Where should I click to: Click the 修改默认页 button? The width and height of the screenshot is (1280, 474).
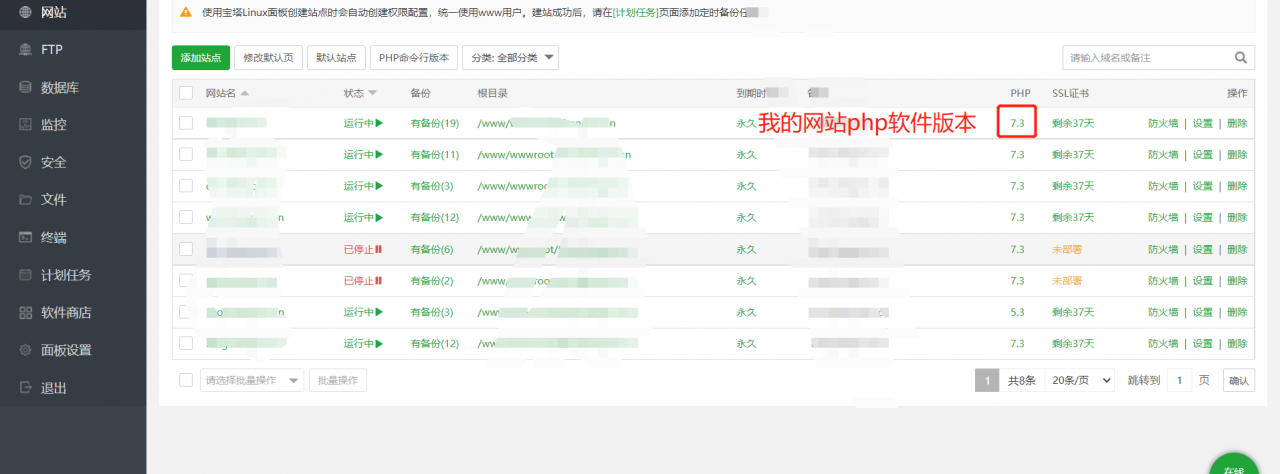point(269,58)
